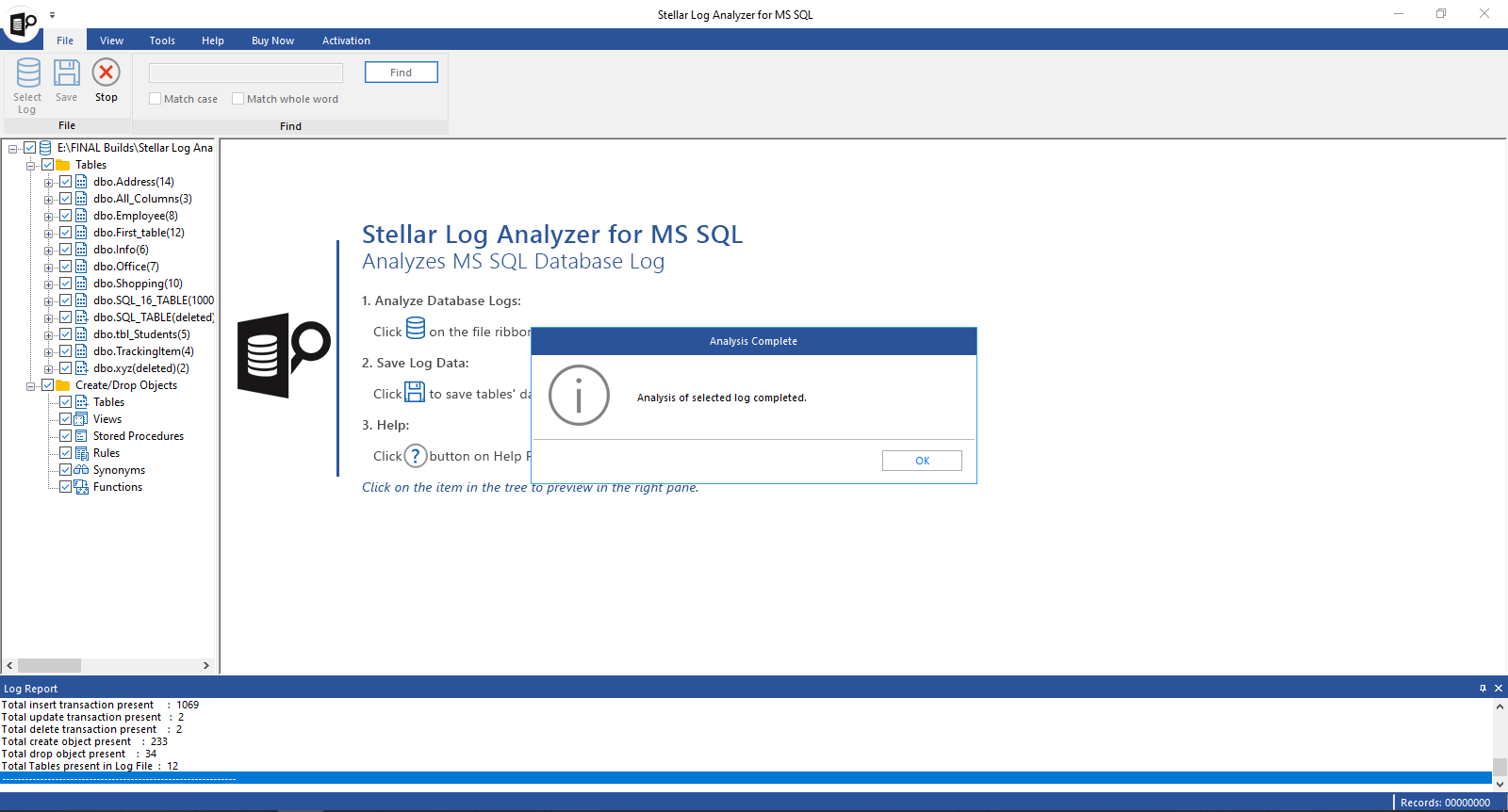Screen dimensions: 1508x812
Task: Click the pin icon on Log Report panel
Action: click(x=1483, y=689)
